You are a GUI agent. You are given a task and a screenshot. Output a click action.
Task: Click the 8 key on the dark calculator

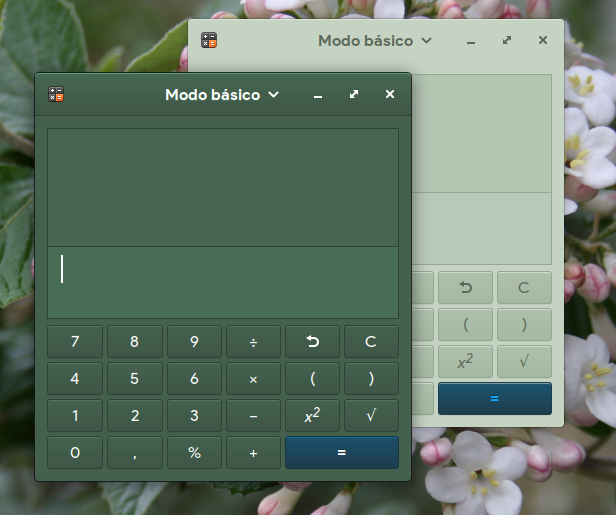click(x=135, y=341)
